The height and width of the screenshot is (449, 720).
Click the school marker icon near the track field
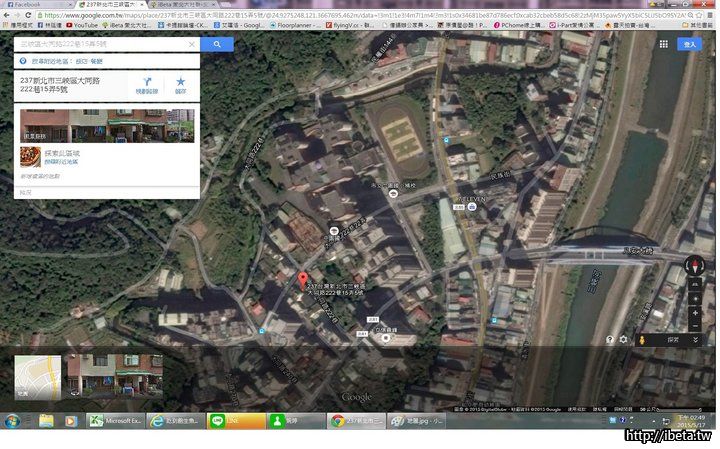[x=393, y=193]
